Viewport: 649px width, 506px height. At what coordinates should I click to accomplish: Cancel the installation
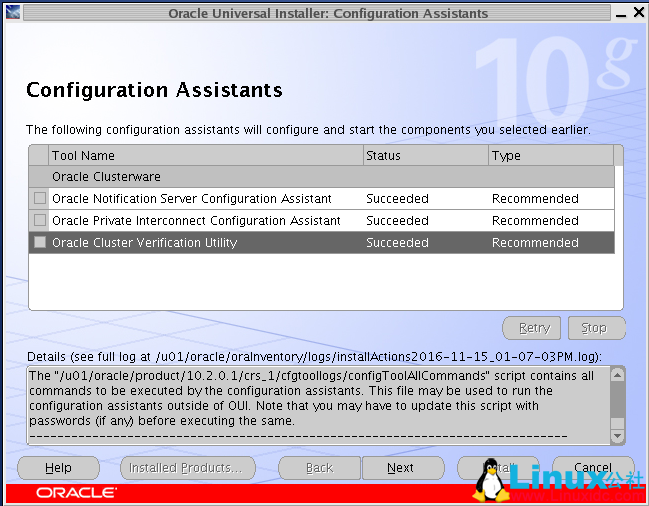pyautogui.click(x=593, y=468)
